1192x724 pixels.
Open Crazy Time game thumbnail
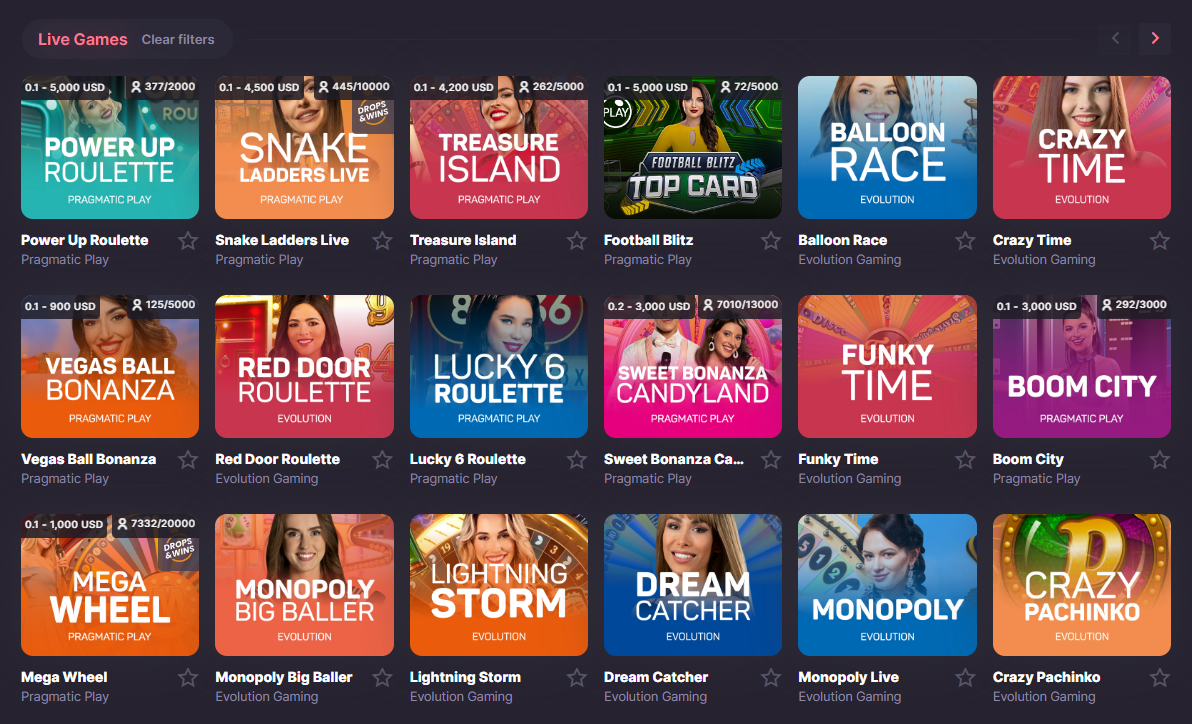click(1082, 148)
